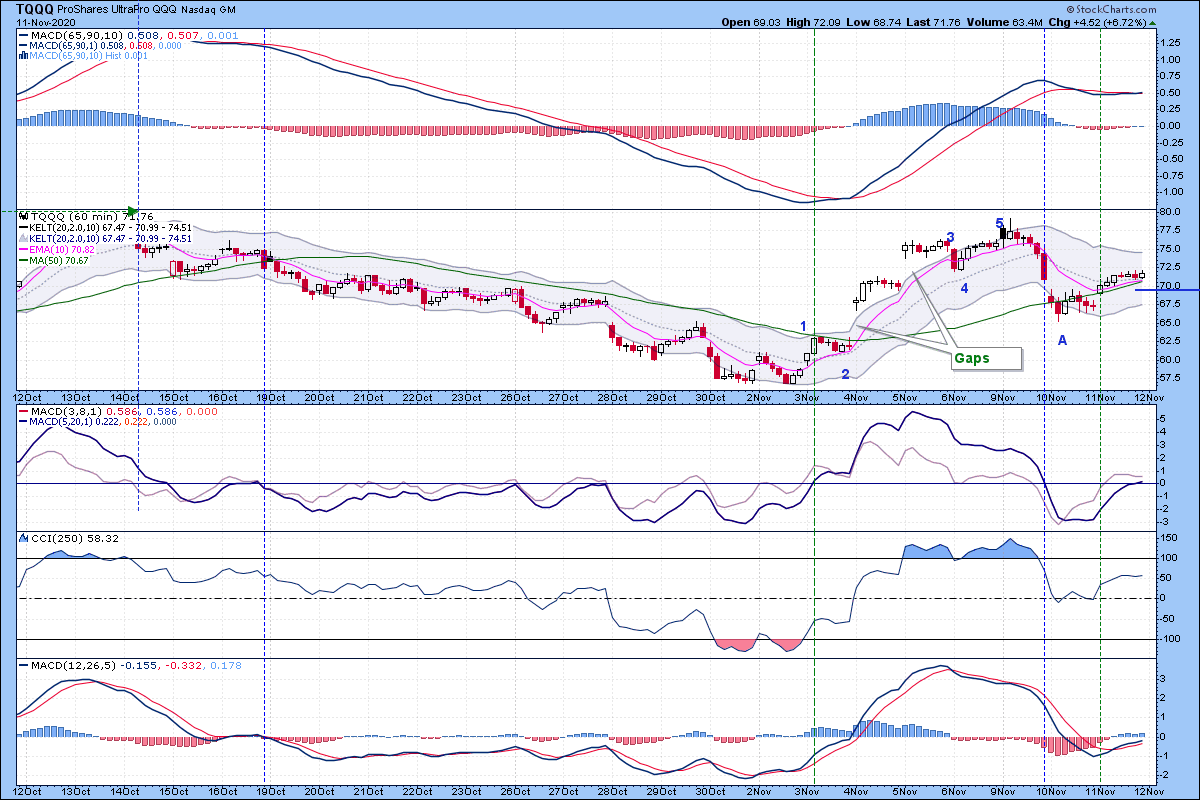Select wave label 1 annotation on price chart

tap(804, 327)
